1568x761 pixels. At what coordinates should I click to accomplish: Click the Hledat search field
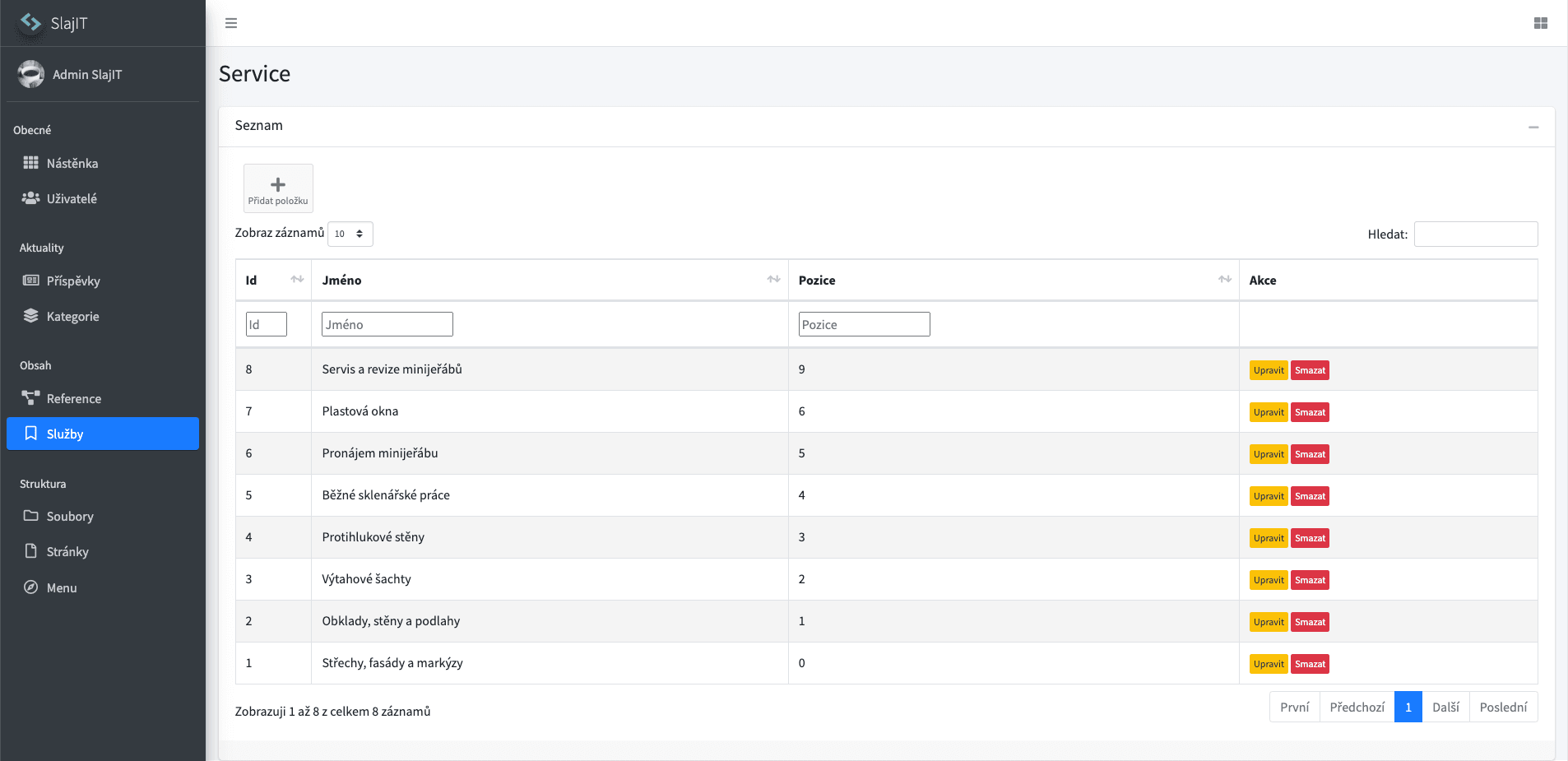[1475, 234]
